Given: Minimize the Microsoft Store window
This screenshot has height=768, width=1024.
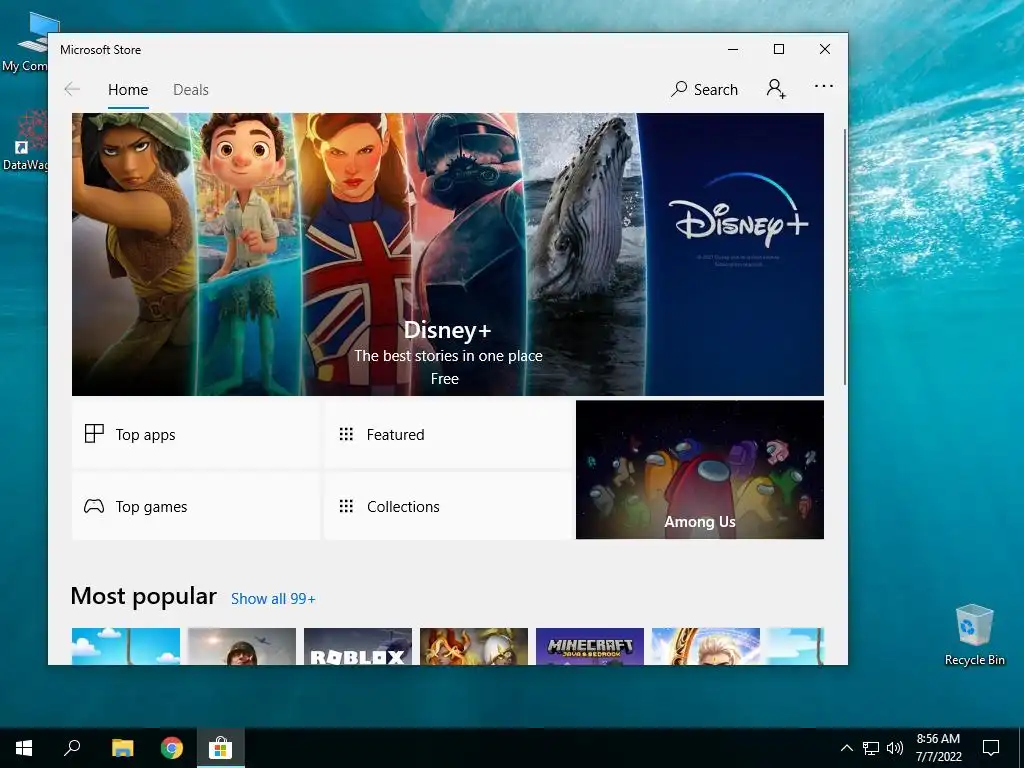Looking at the screenshot, I should click(x=733, y=50).
